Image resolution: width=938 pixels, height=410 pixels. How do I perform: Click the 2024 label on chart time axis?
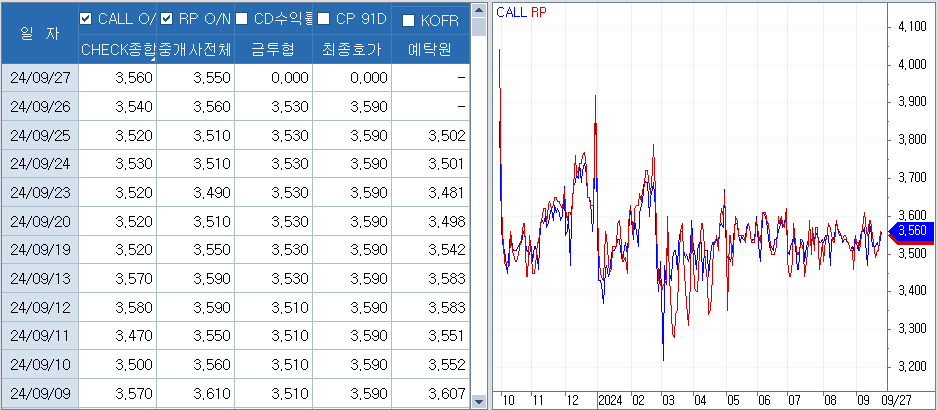pyautogui.click(x=610, y=399)
